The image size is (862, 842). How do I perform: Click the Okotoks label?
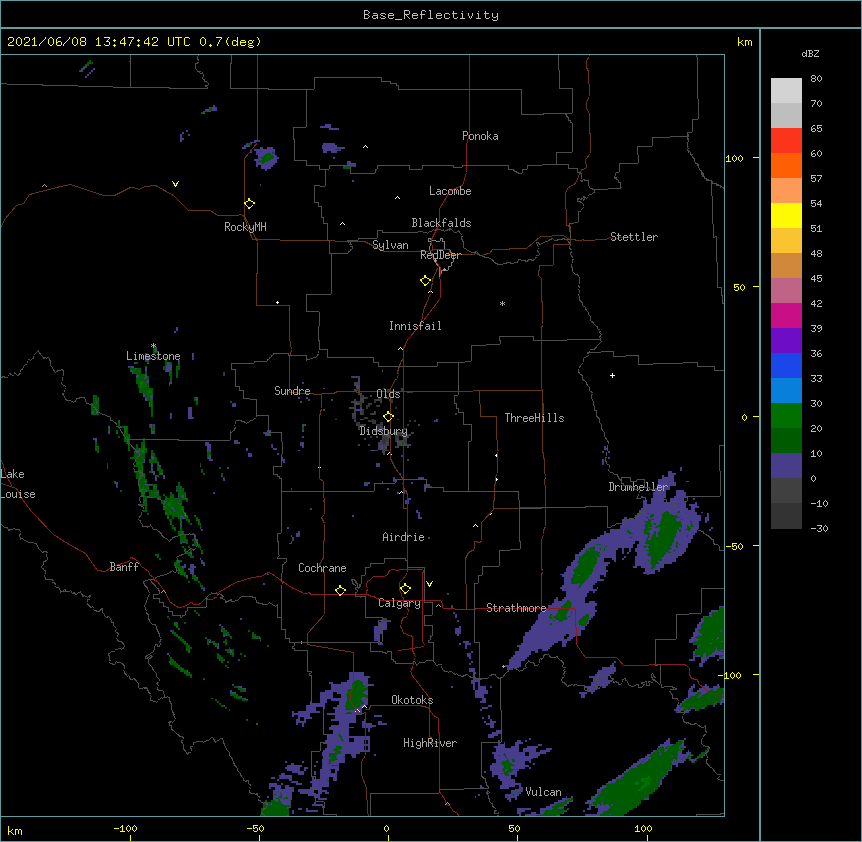click(412, 700)
